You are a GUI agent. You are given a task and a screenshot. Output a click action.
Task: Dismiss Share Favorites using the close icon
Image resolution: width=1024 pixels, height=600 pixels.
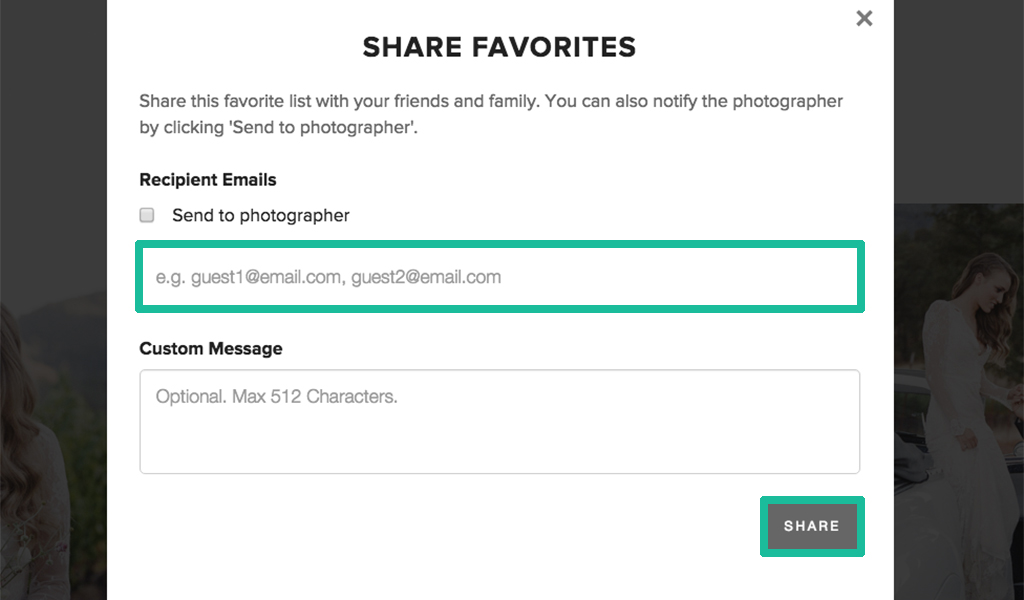click(863, 18)
